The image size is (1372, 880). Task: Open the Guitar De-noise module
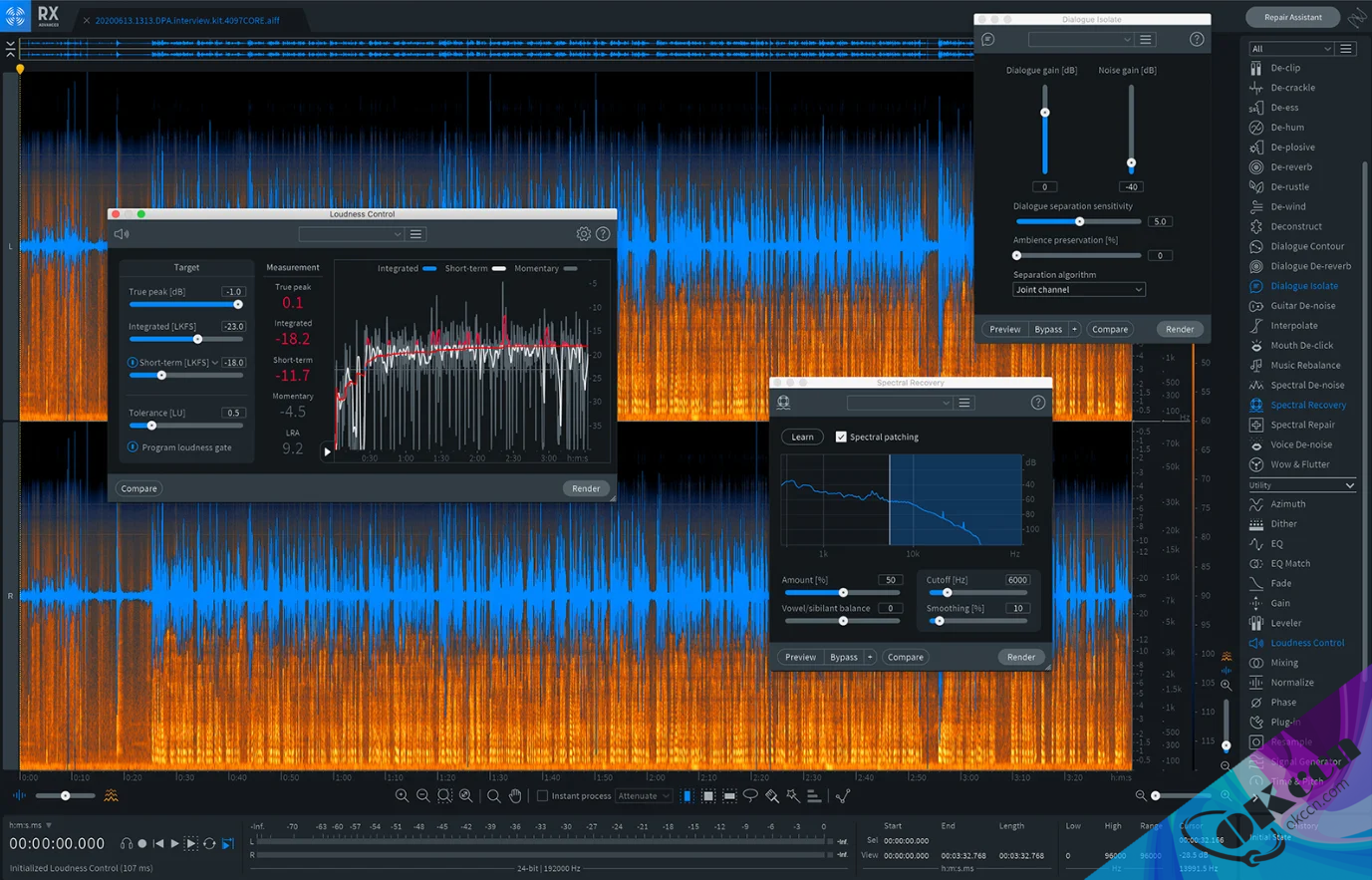tap(1302, 306)
